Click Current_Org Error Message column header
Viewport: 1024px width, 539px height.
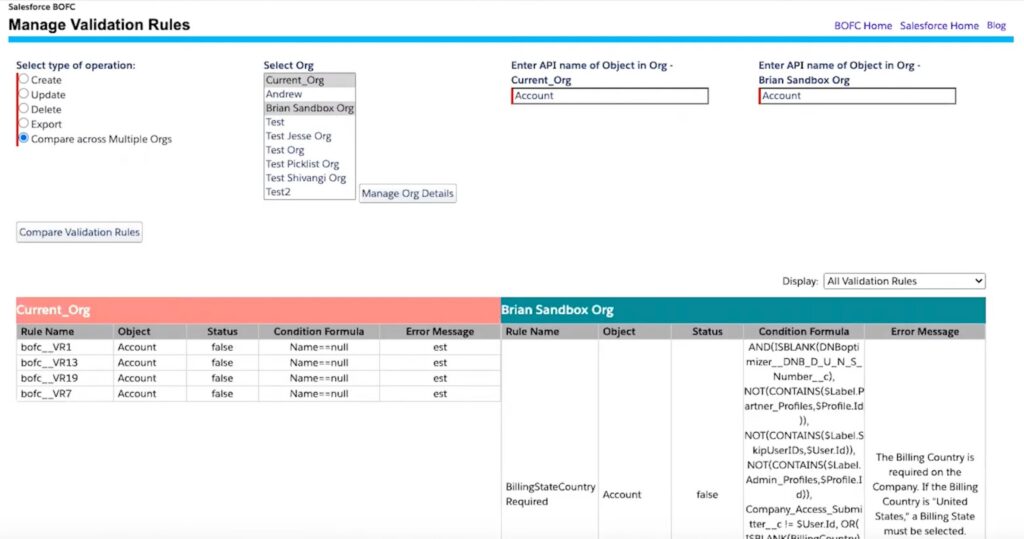(x=440, y=331)
